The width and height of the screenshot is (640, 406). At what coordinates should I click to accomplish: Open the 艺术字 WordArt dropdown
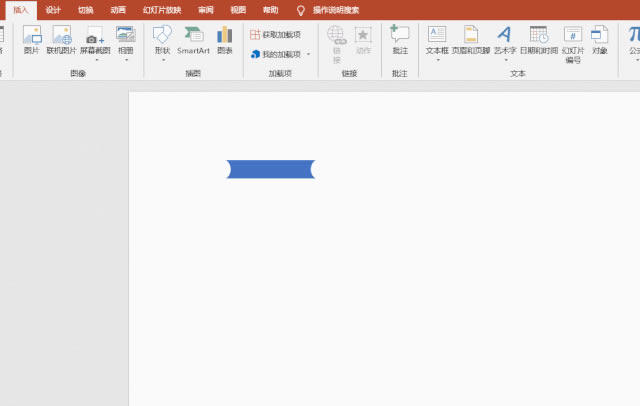click(x=505, y=59)
